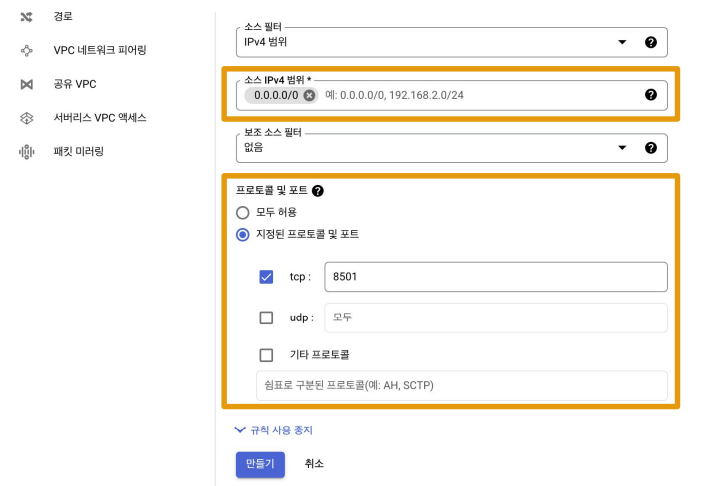Screen dimensions: 717x486
Task: Click the tcp port field with 8501
Action: pyautogui.click(x=496, y=277)
